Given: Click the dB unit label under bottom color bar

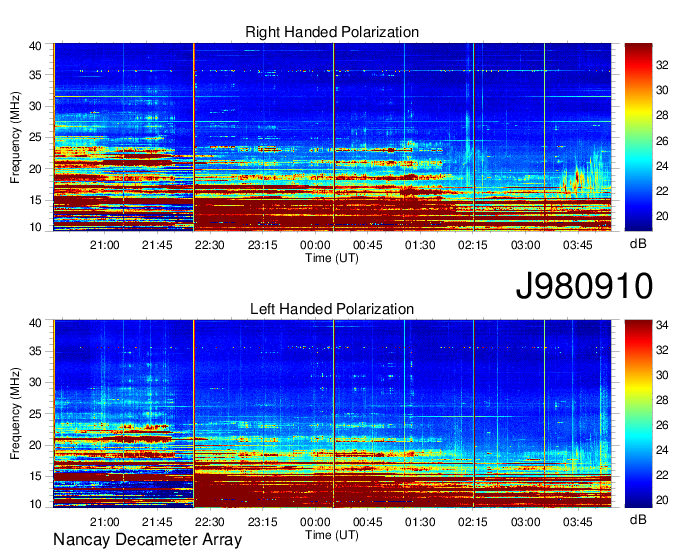Looking at the screenshot, I should 638,519.
